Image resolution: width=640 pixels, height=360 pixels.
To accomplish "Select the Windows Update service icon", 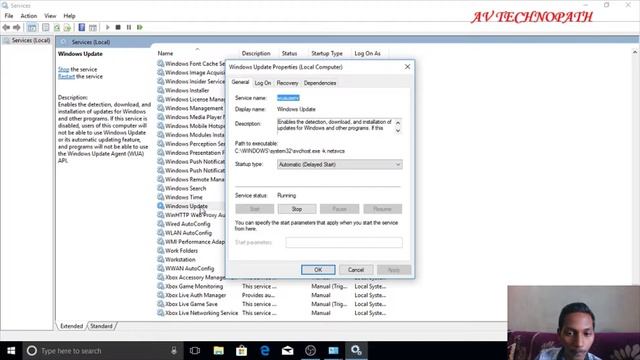I will click(x=160, y=206).
